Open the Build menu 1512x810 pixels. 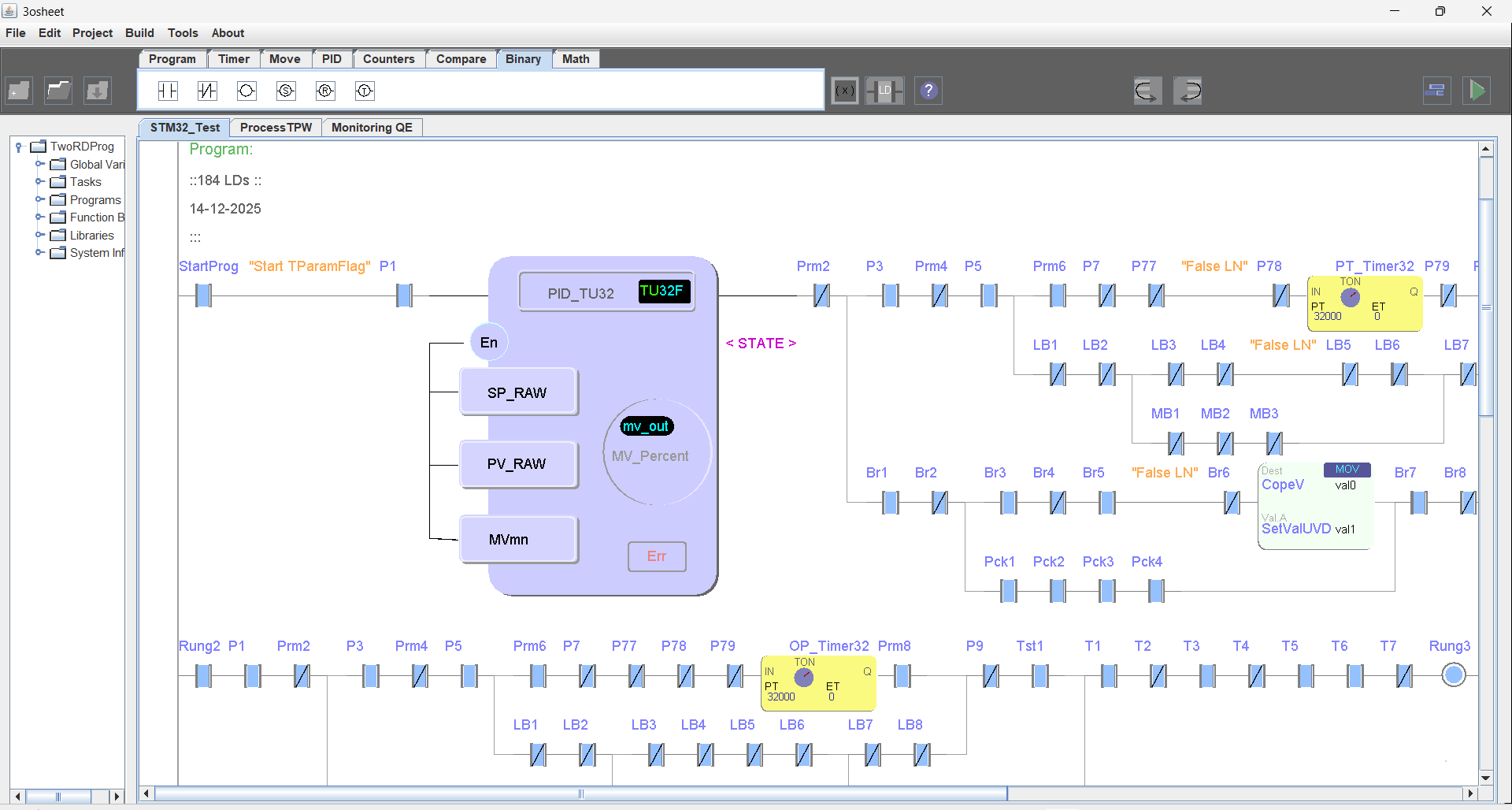point(139,33)
